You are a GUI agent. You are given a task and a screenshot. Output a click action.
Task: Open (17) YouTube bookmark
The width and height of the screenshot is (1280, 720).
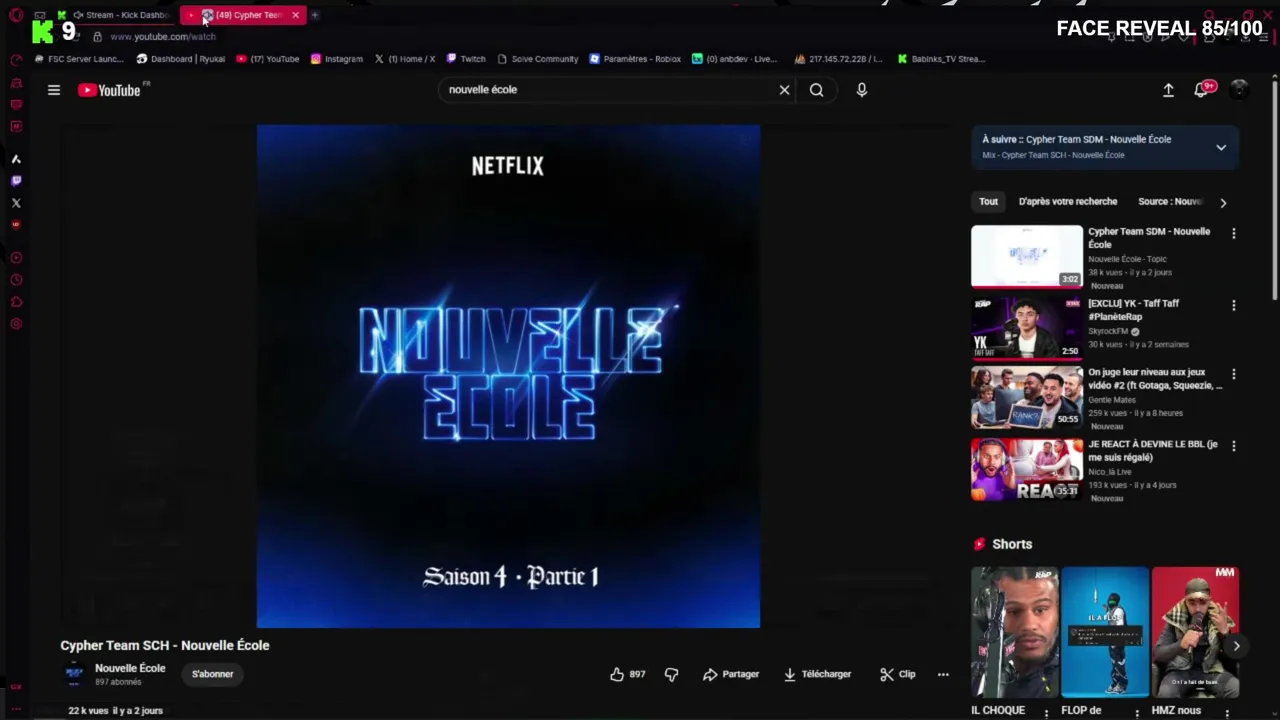click(x=268, y=59)
